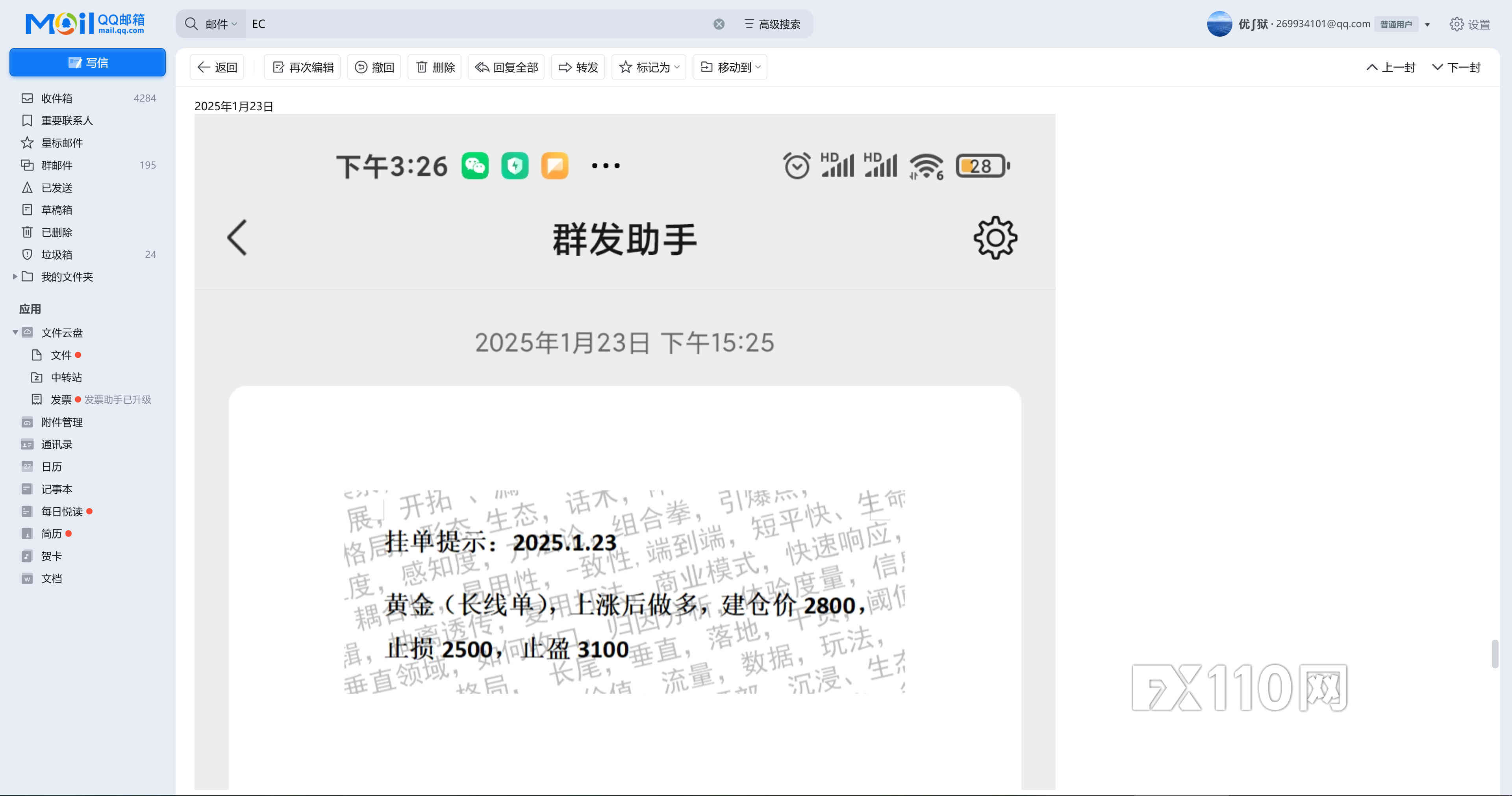Delete the mail with 删除
This screenshot has width=1512, height=796.
pyautogui.click(x=435, y=67)
